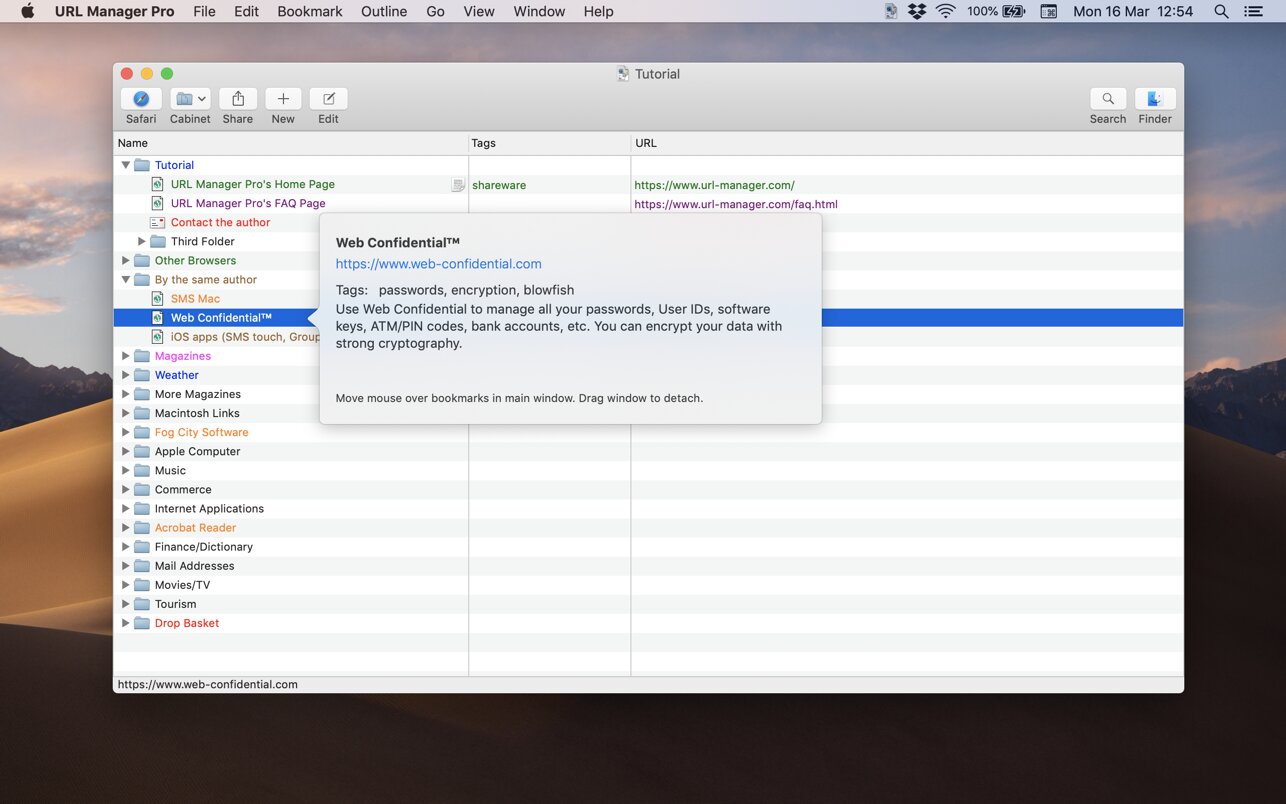Expand the Magazines folder
Viewport: 1286px width, 804px height.
126,356
